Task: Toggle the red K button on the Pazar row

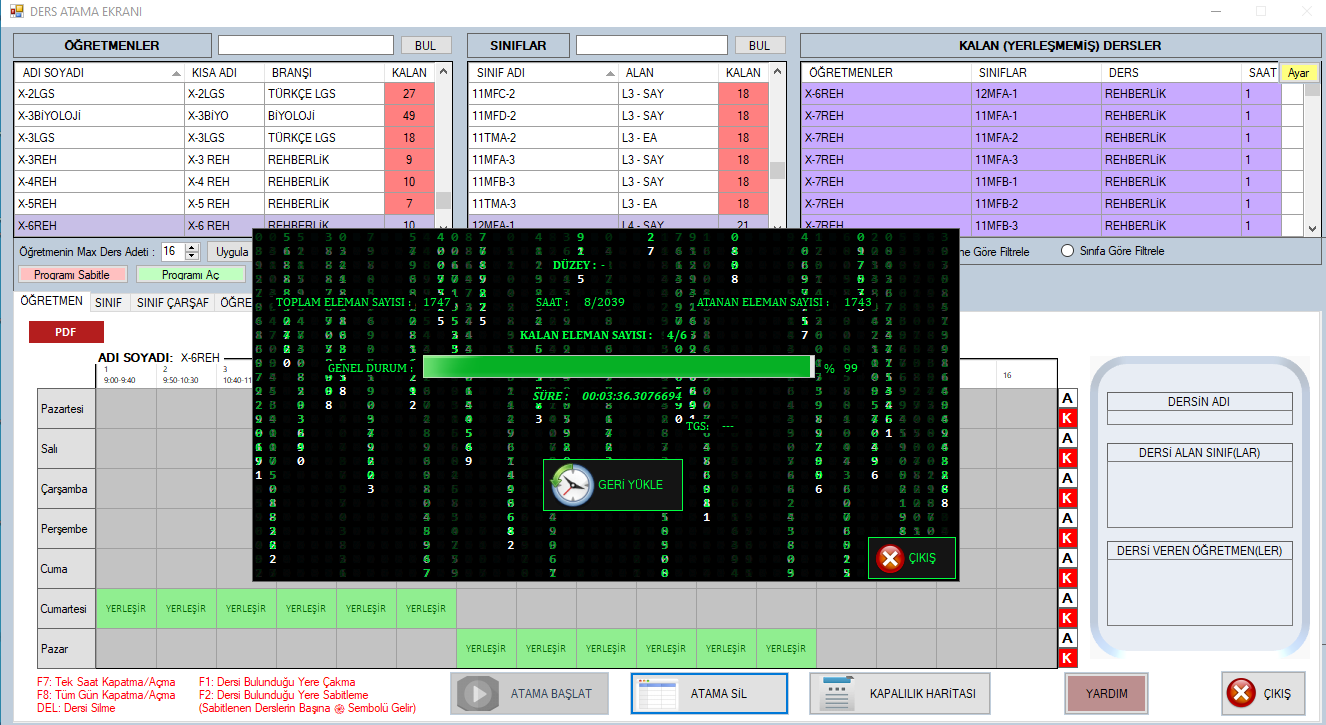Action: (1067, 658)
